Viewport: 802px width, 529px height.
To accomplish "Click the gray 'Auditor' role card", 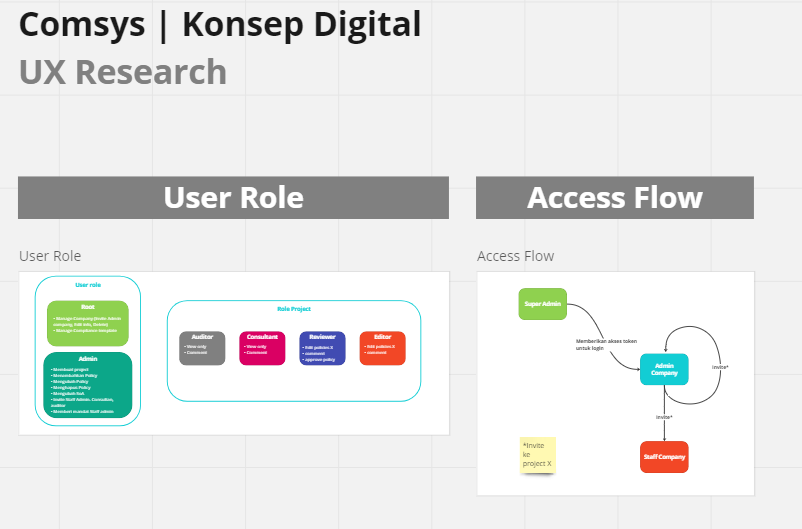I will click(x=202, y=348).
